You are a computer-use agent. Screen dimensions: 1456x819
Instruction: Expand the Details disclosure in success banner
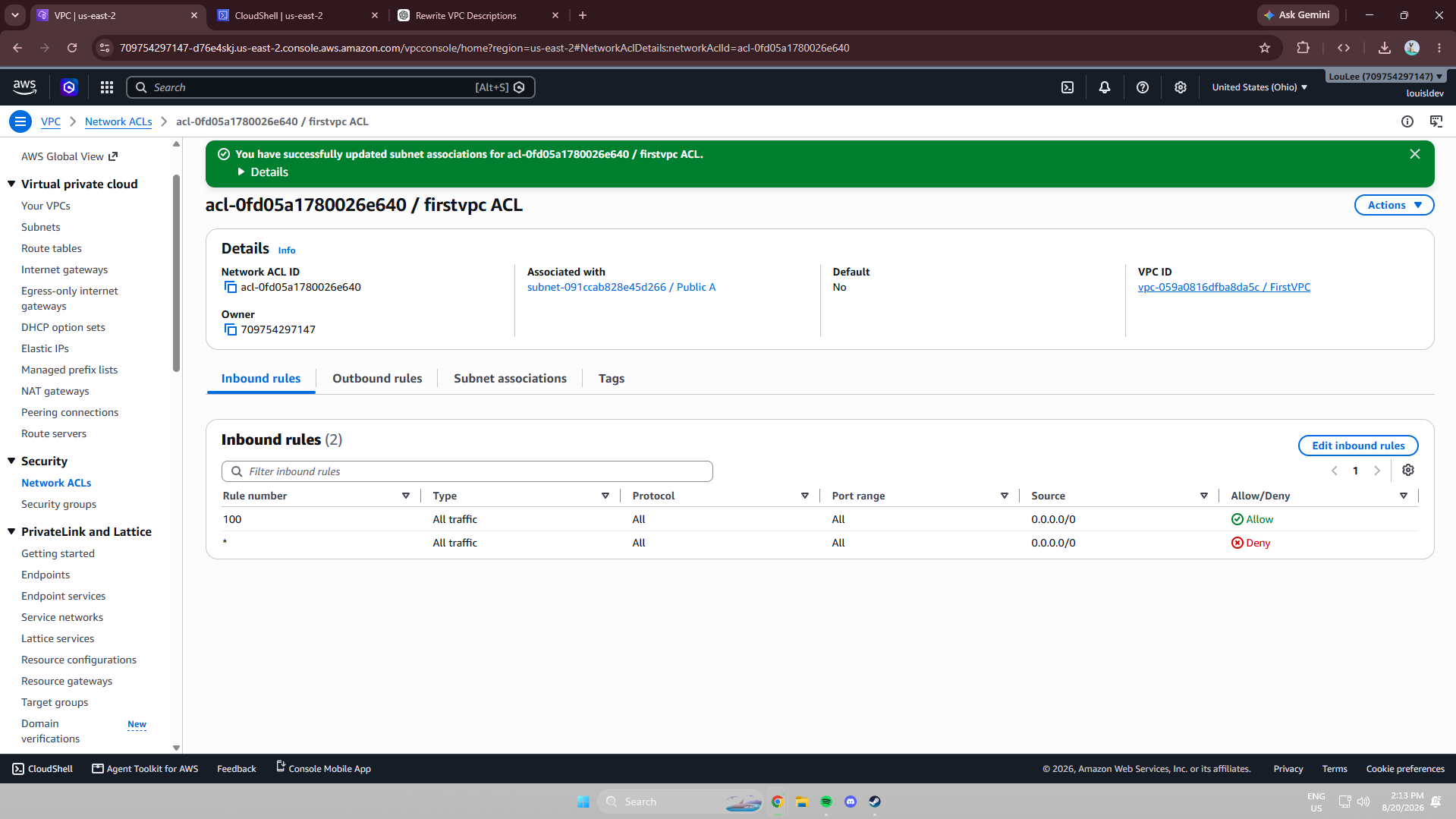point(263,172)
